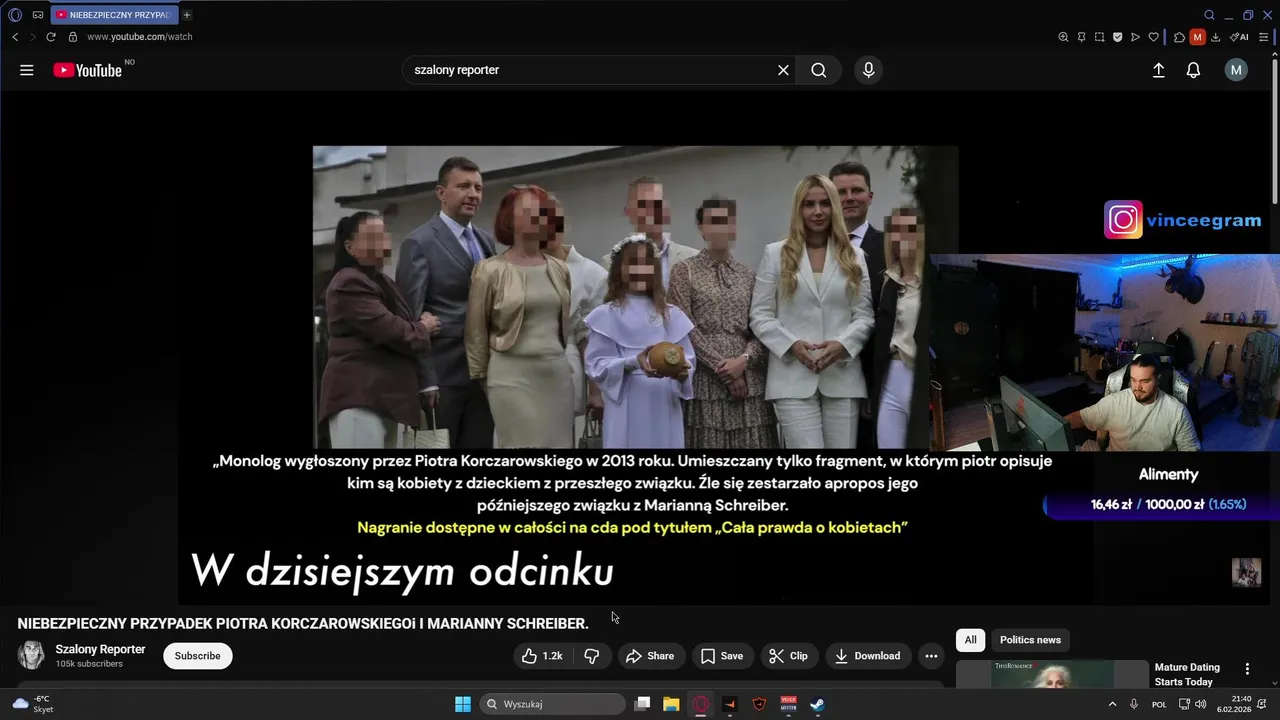The height and width of the screenshot is (720, 1280).
Task: Take a snapshot with the selection icon
Action: (1099, 37)
